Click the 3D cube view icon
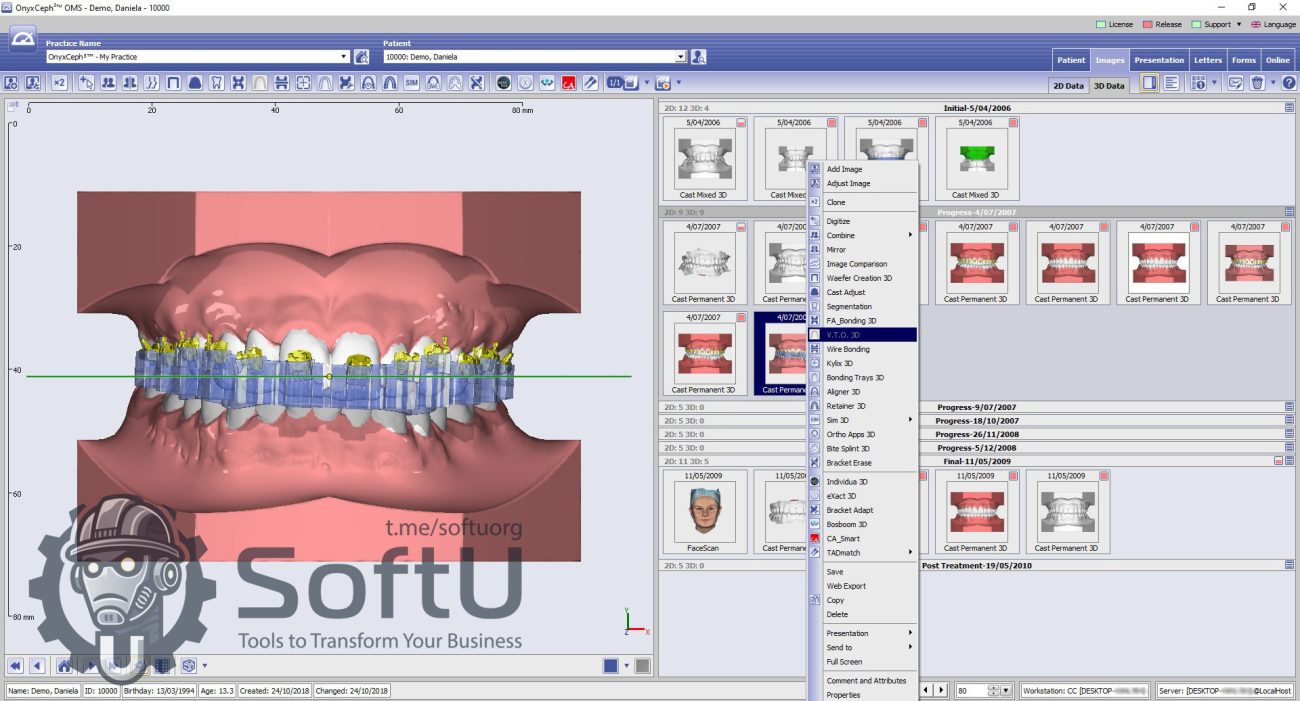 pos(188,666)
